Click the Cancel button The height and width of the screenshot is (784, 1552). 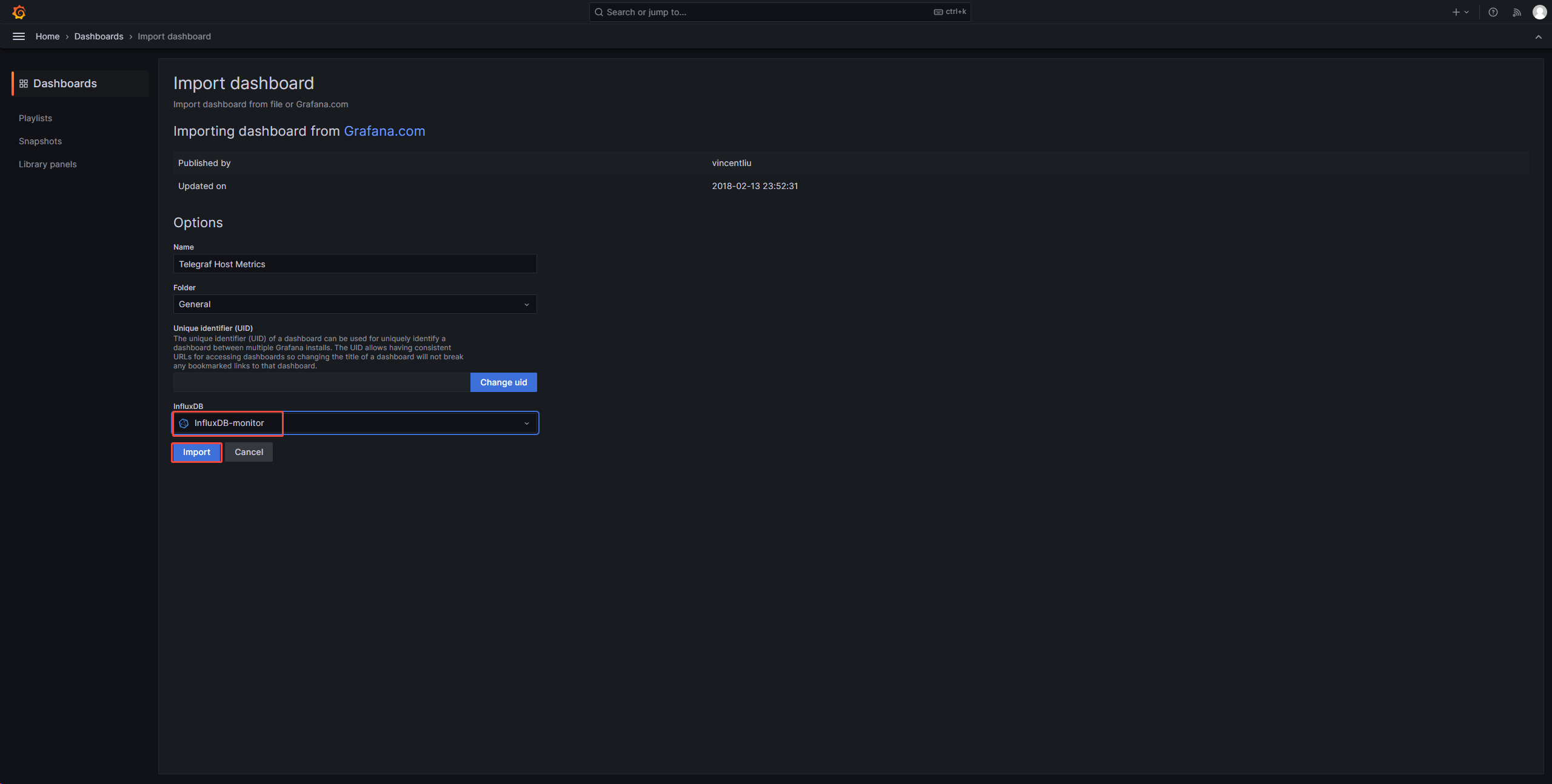(x=249, y=452)
